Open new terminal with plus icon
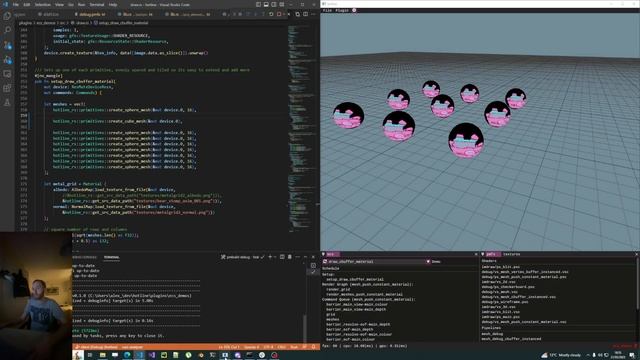This screenshot has width=640, height=360. pyautogui.click(x=270, y=257)
